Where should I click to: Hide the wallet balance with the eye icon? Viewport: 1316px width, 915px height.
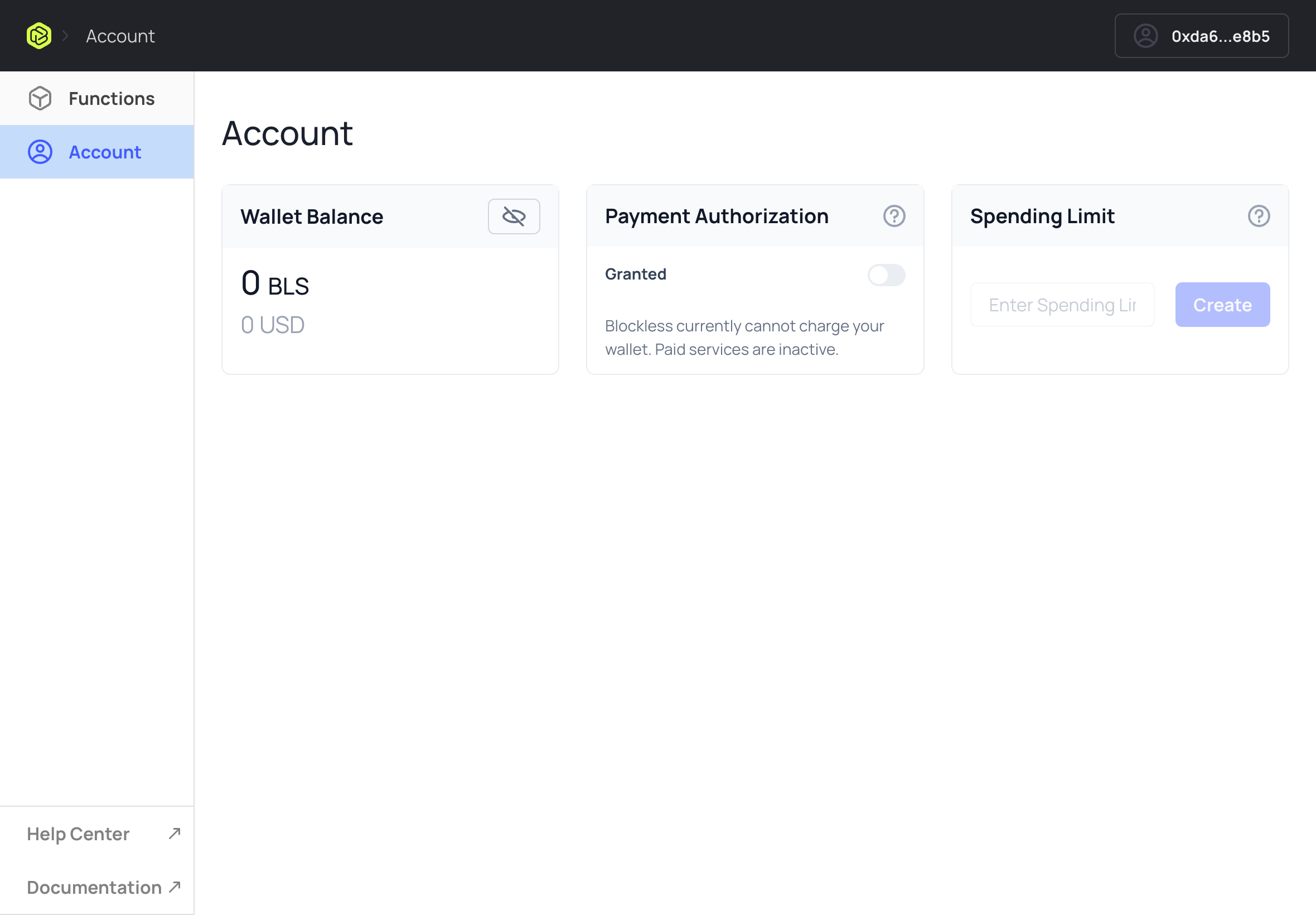[514, 216]
